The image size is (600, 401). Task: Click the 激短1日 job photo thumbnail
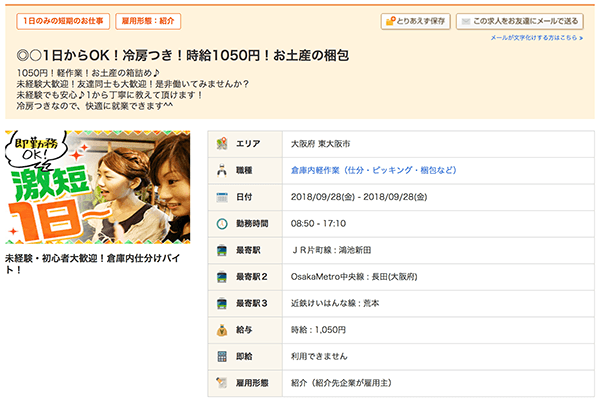pyautogui.click(x=98, y=187)
